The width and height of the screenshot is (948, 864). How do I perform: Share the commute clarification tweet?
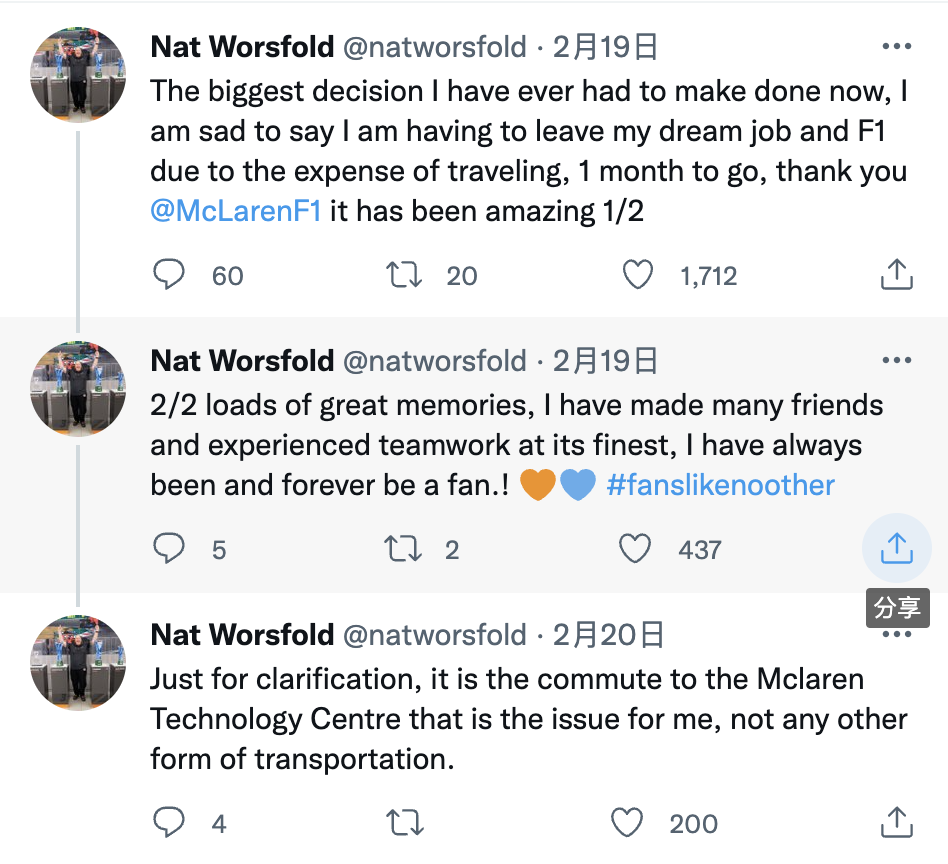tap(897, 823)
